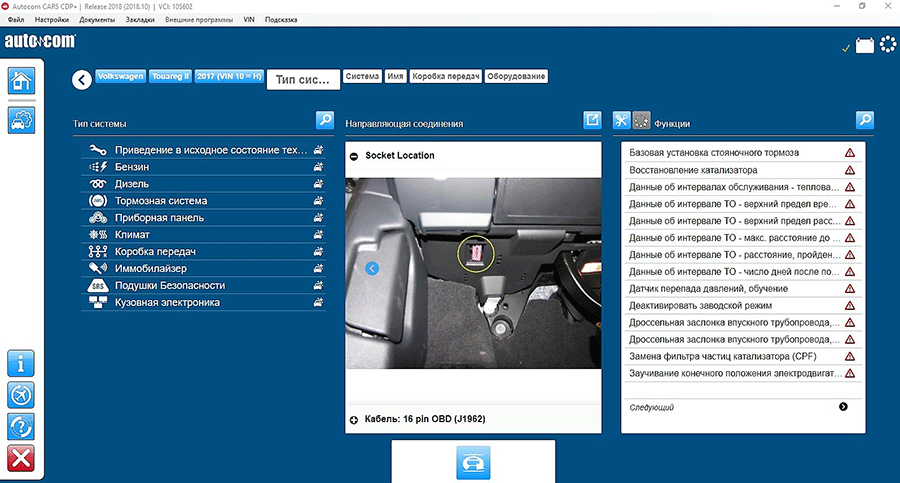Click car icon on Бензин row
The image size is (900, 483).
click(318, 167)
